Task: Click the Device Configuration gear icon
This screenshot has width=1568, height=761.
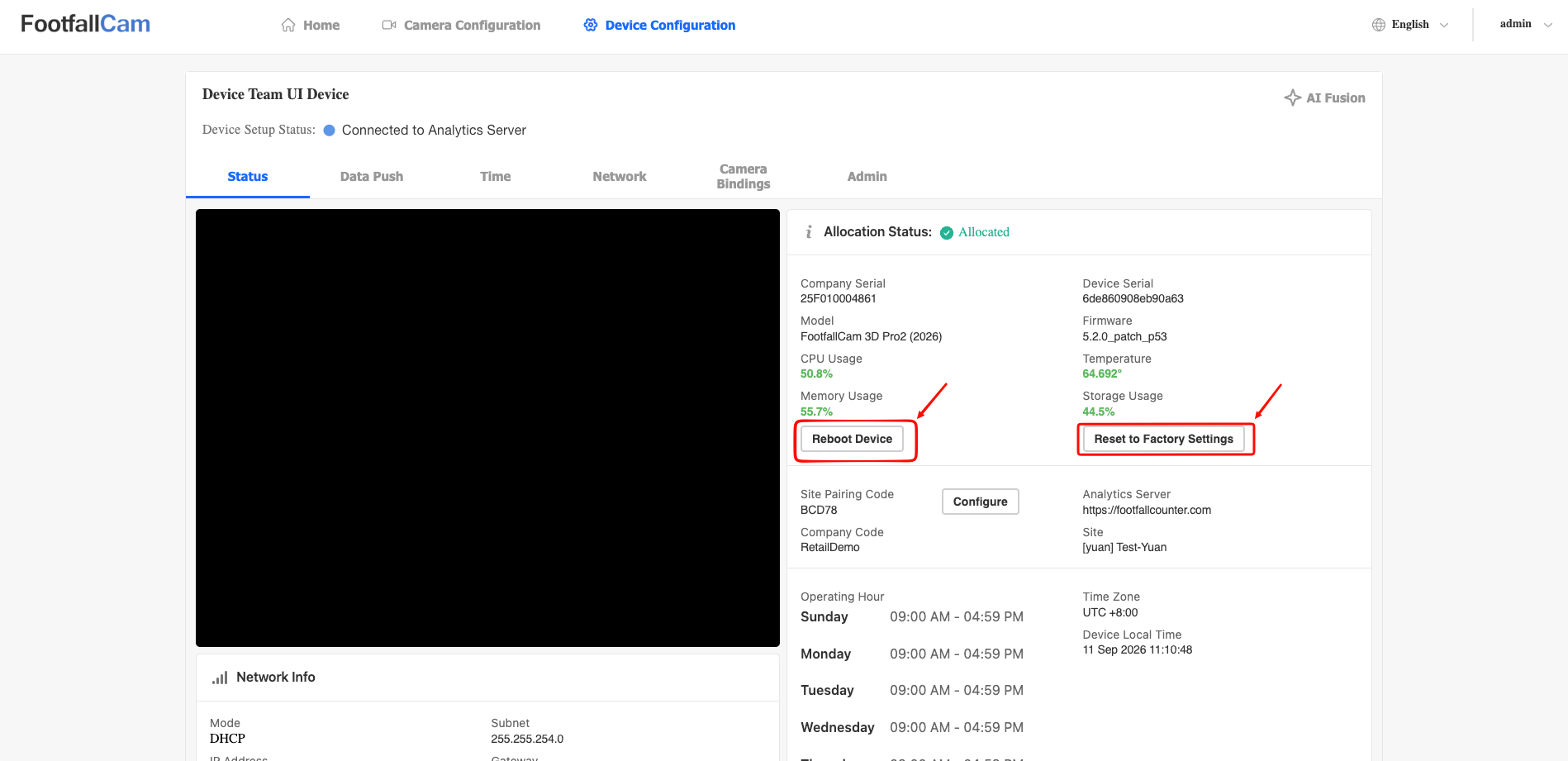Action: (x=591, y=25)
